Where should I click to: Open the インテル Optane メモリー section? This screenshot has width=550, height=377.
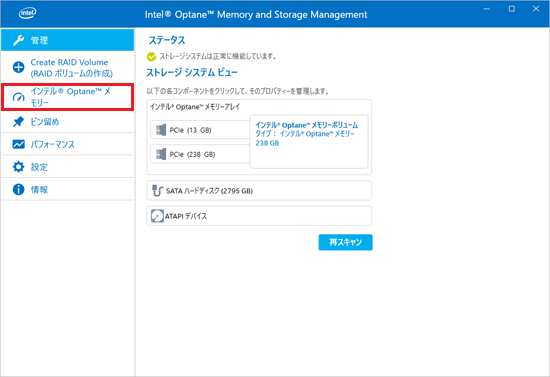click(x=68, y=97)
